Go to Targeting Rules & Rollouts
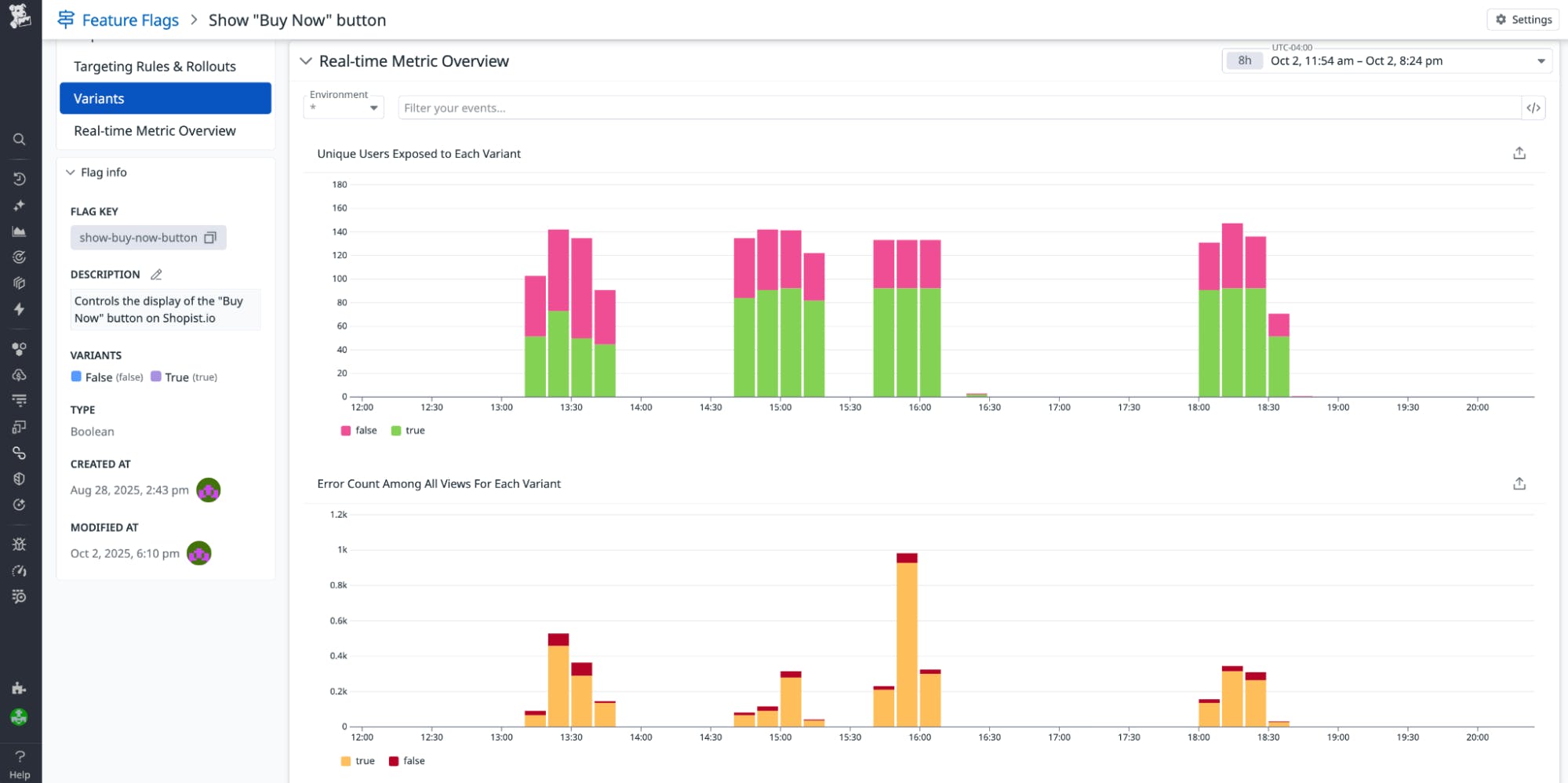 point(155,67)
